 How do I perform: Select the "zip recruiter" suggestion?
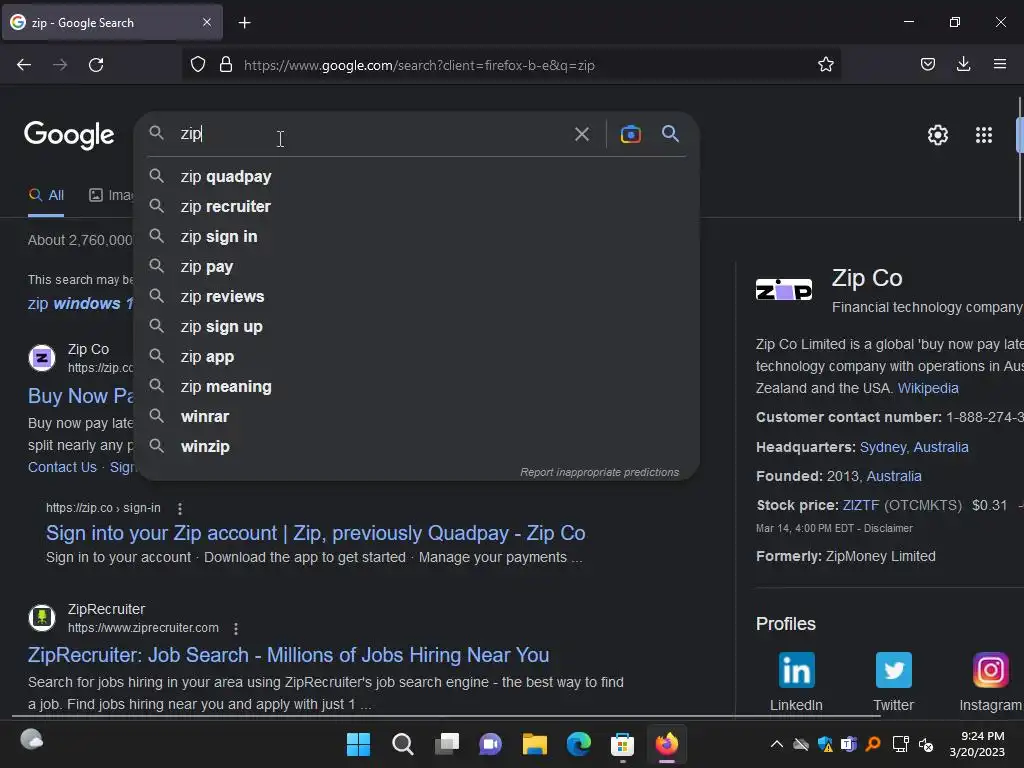(417, 206)
